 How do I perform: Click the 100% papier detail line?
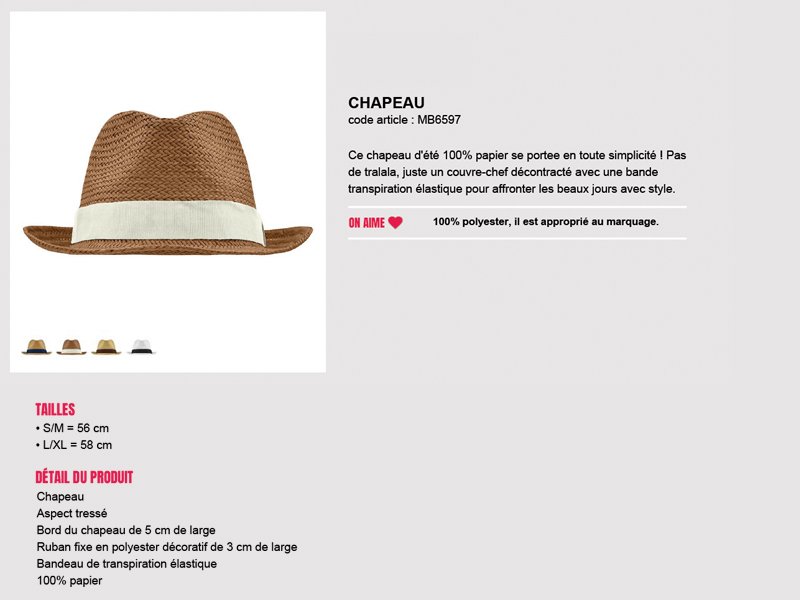click(70, 581)
